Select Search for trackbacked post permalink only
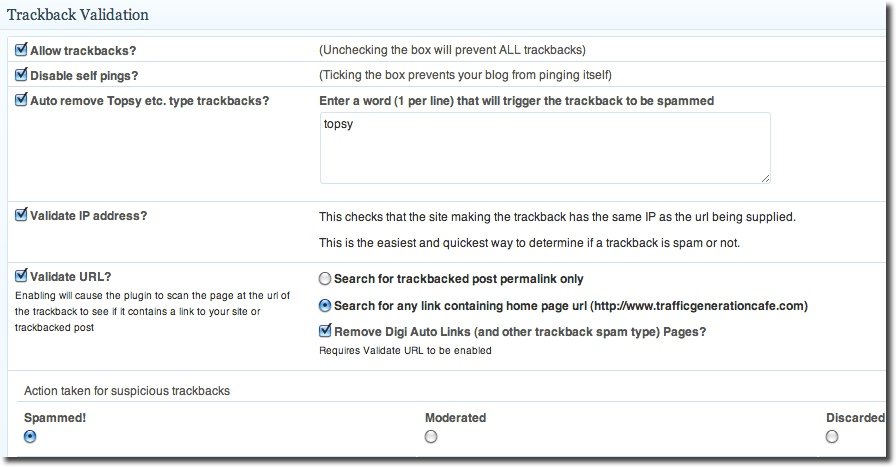 324,279
